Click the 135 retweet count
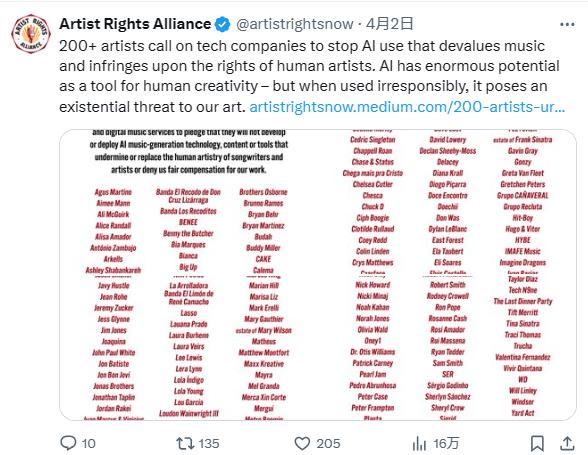 tap(209, 443)
